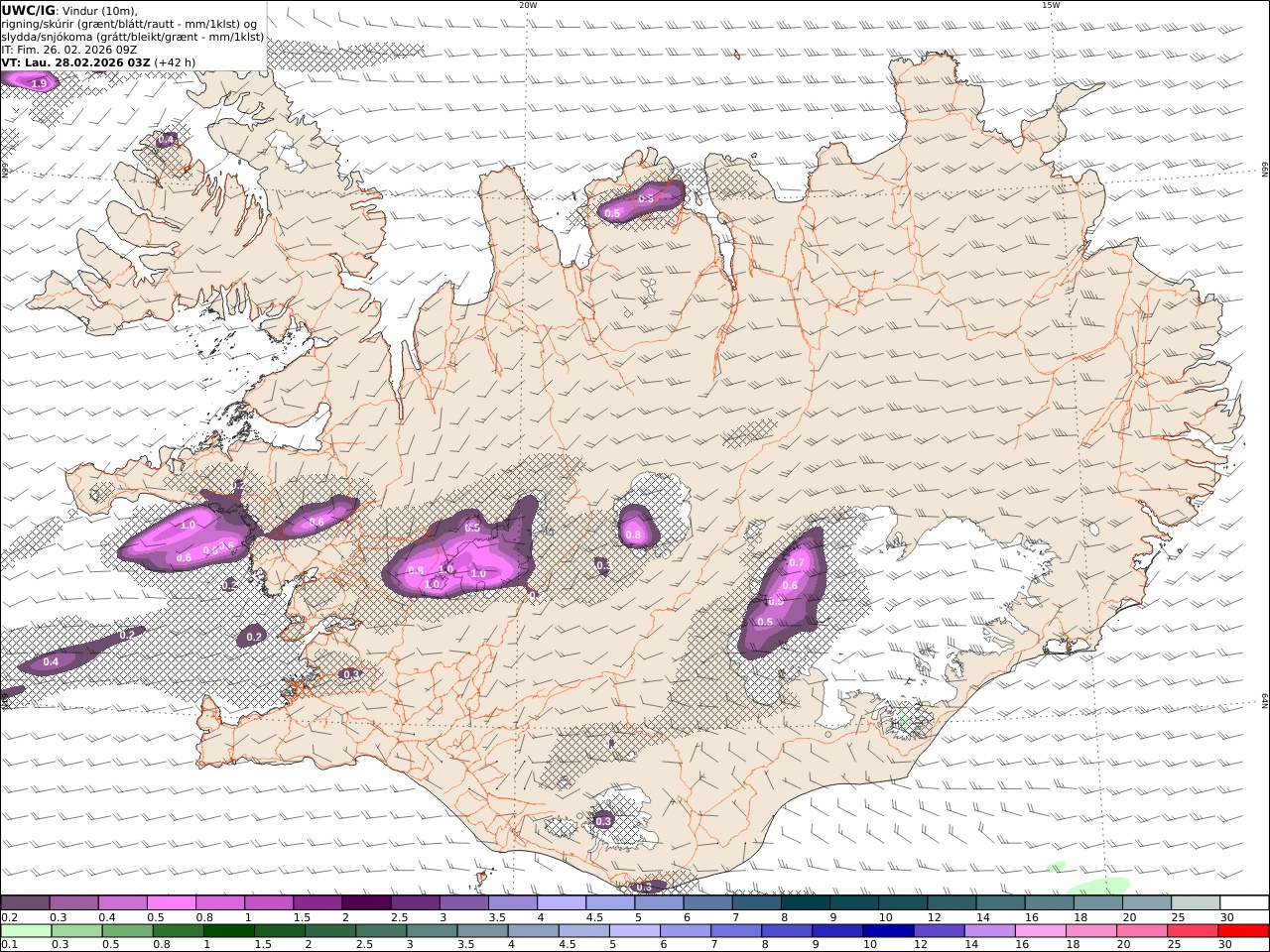Pick the 0.4 swatch in snow scale

[122, 902]
